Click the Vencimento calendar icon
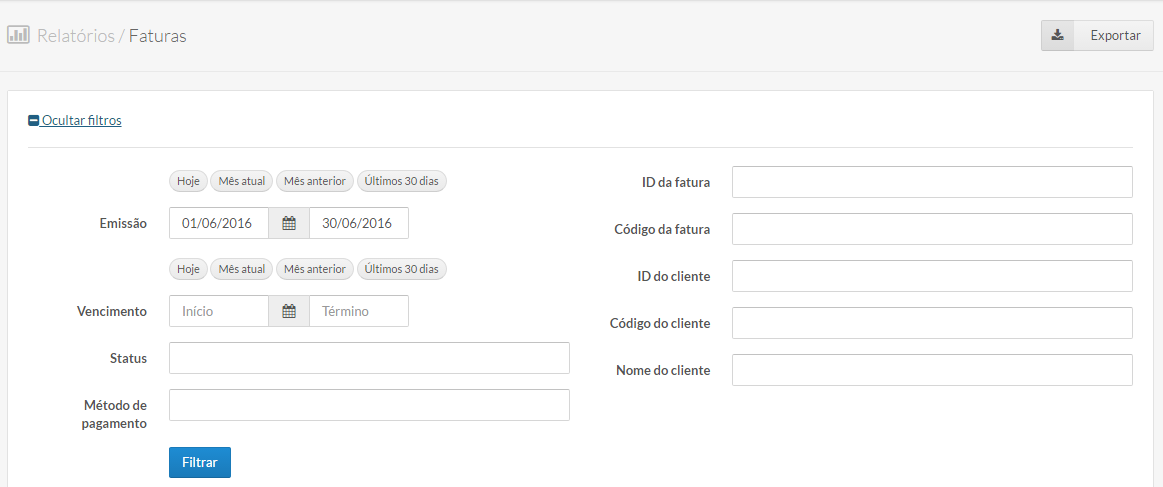This screenshot has height=487, width=1163. [289, 312]
